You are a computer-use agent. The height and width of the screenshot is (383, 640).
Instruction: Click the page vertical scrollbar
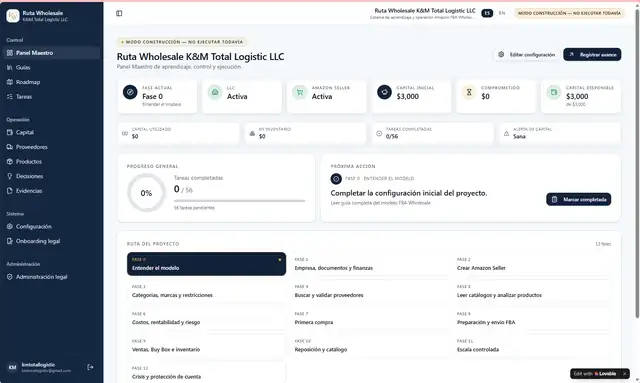tap(637, 163)
